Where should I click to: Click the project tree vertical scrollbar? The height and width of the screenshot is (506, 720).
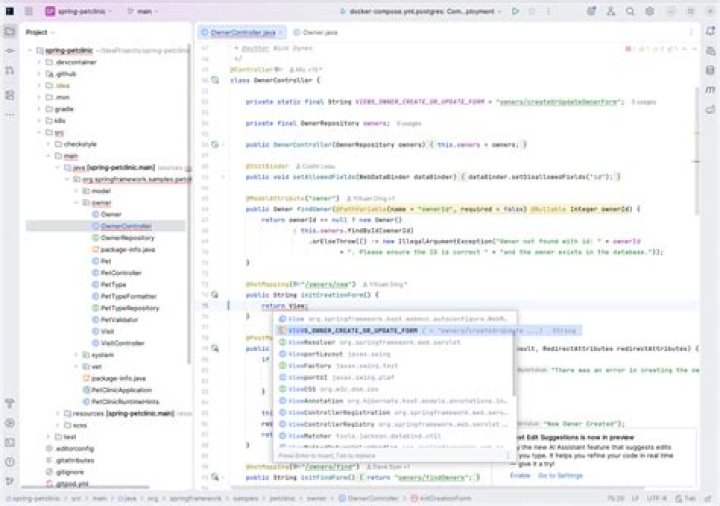click(189, 202)
